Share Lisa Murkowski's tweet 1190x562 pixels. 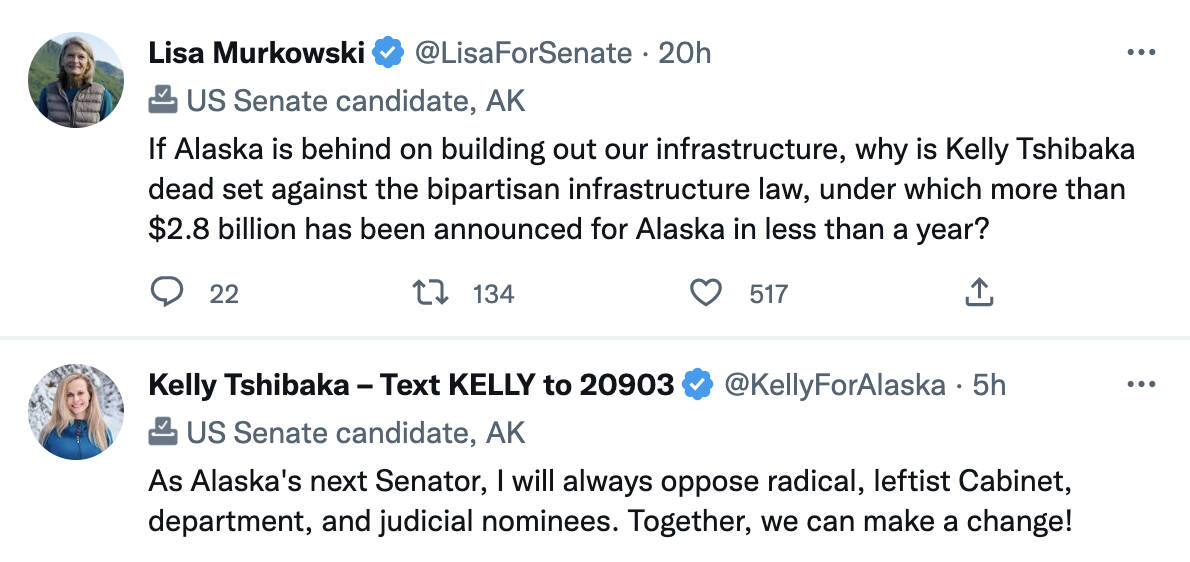click(979, 292)
